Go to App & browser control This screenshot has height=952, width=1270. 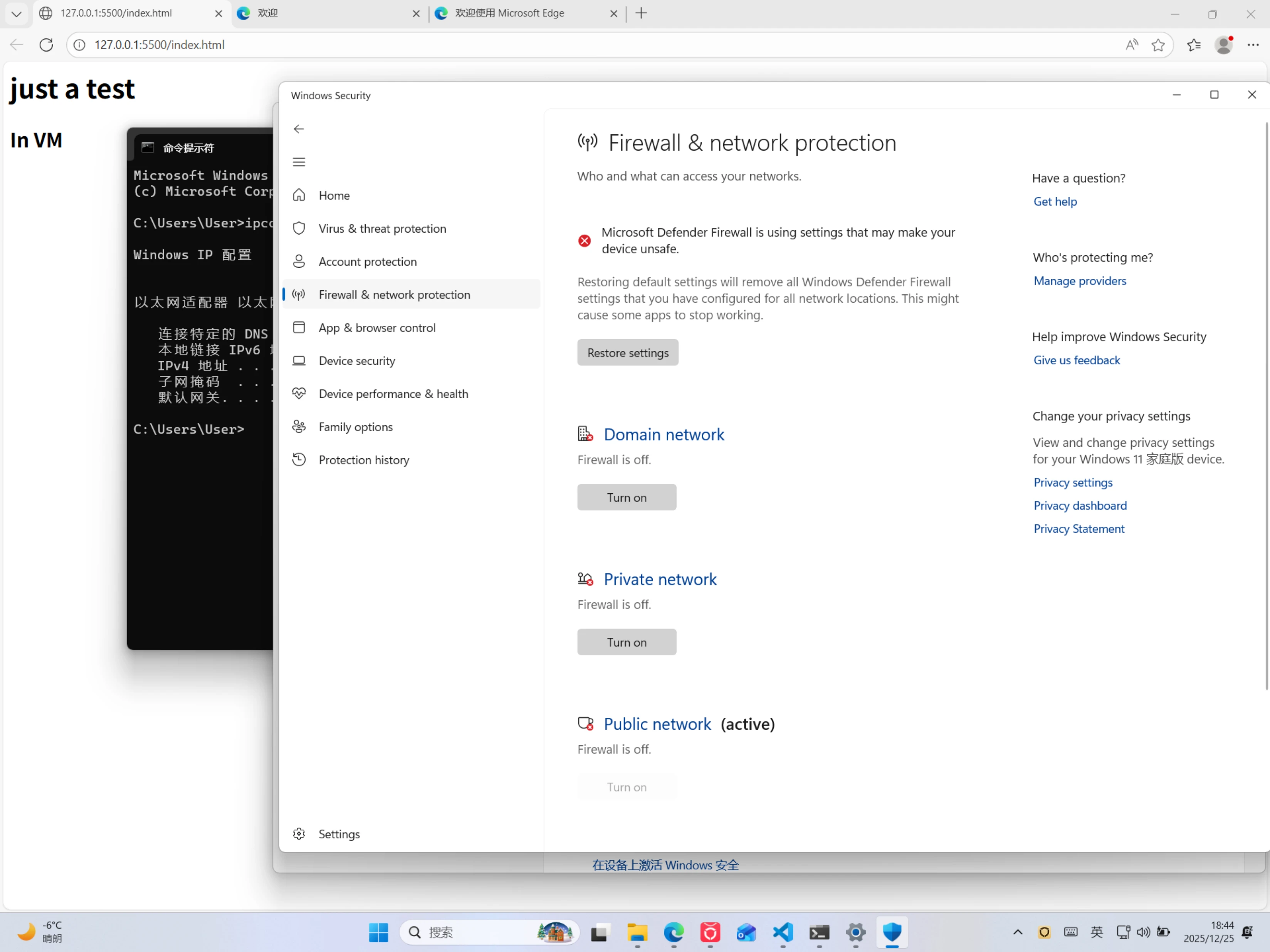[376, 328]
